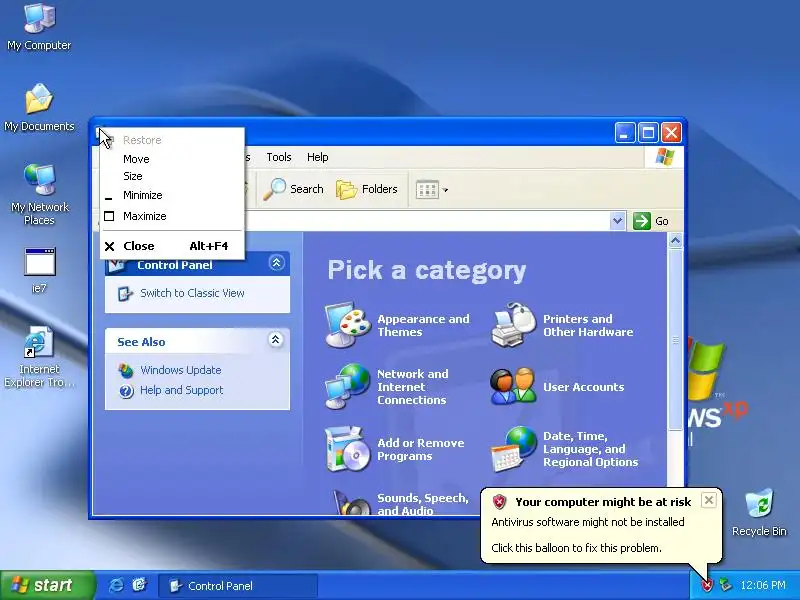Open Date, Time, Language, Regional Options icon
The image size is (800, 600).
click(513, 449)
